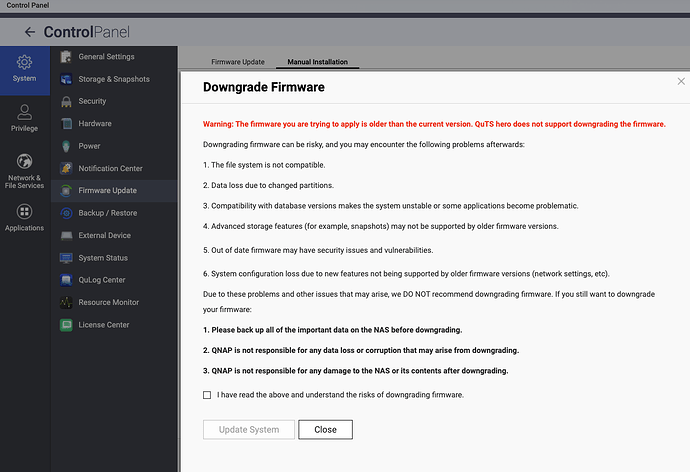
Task: Open License Center from sidebar
Action: pos(104,324)
